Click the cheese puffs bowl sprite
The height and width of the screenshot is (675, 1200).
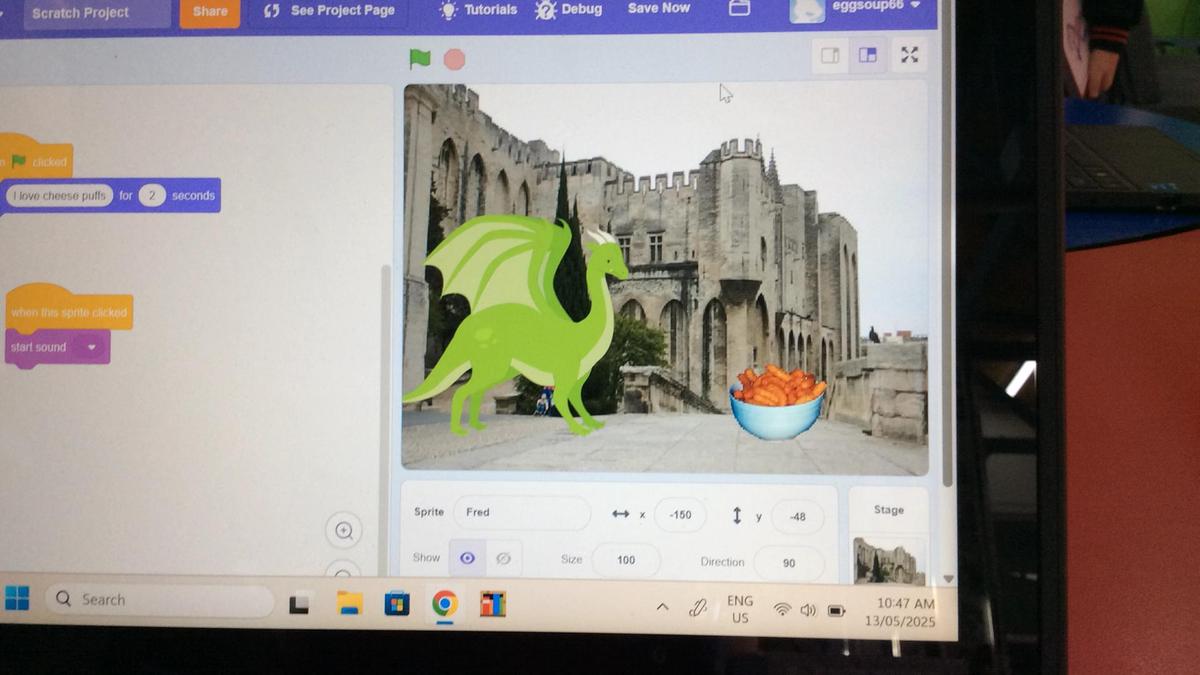click(x=777, y=402)
